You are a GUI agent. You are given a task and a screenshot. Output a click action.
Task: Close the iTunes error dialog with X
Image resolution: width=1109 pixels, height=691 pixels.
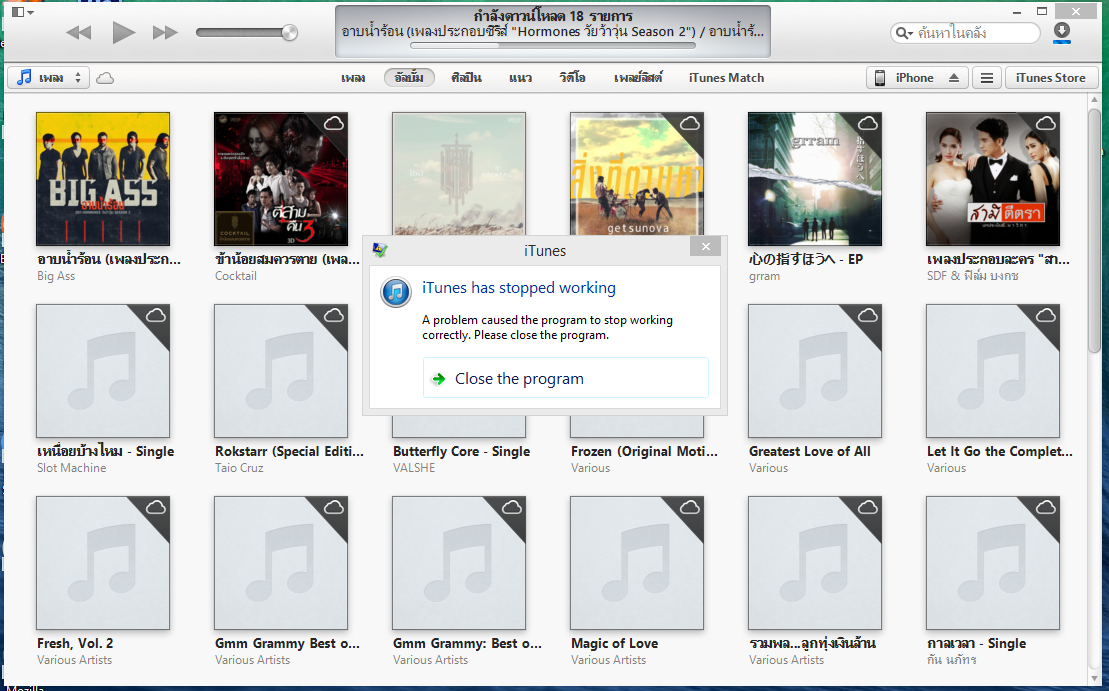[705, 246]
